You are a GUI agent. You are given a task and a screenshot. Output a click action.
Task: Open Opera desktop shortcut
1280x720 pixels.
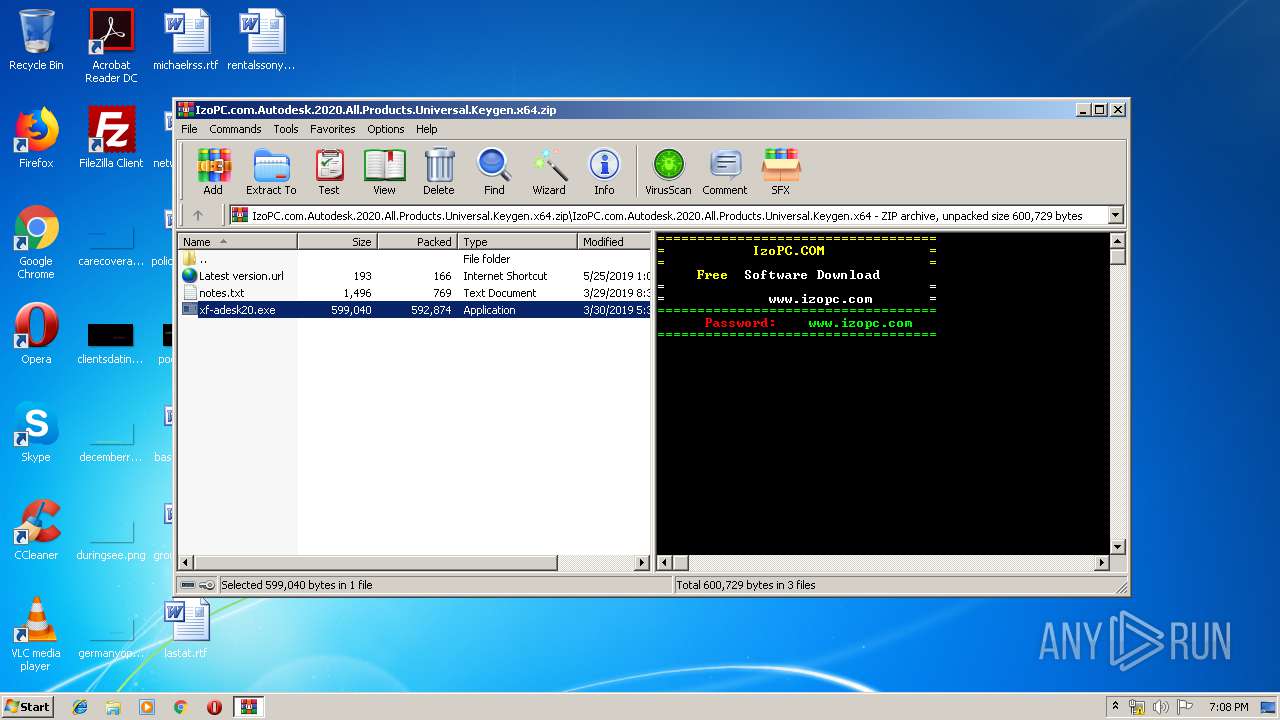pos(36,333)
